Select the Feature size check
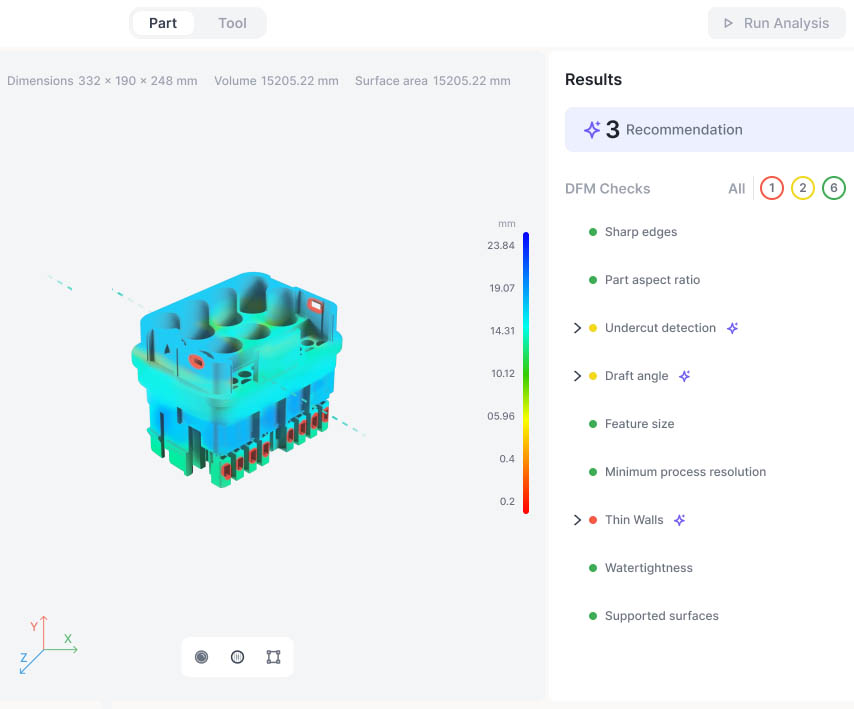Screen dimensions: 854x709 639,424
